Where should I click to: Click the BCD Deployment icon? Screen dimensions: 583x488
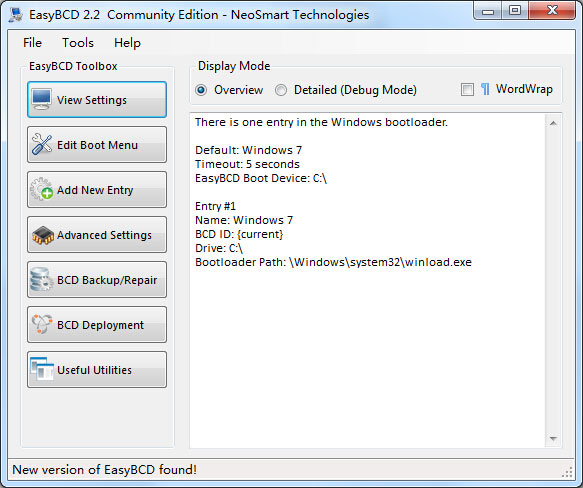[x=42, y=324]
